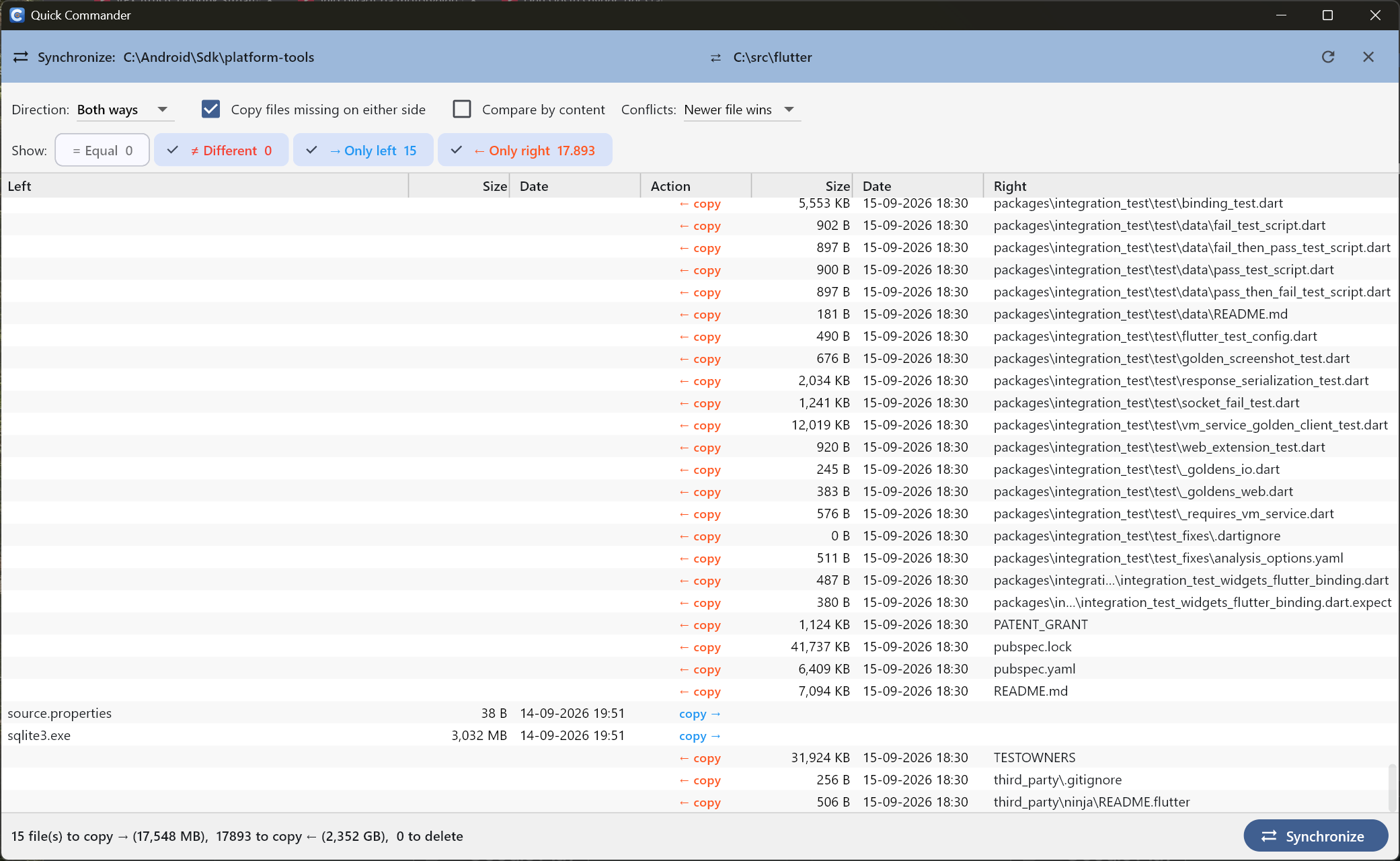Select pass_test_script.dart file row

coord(699,270)
